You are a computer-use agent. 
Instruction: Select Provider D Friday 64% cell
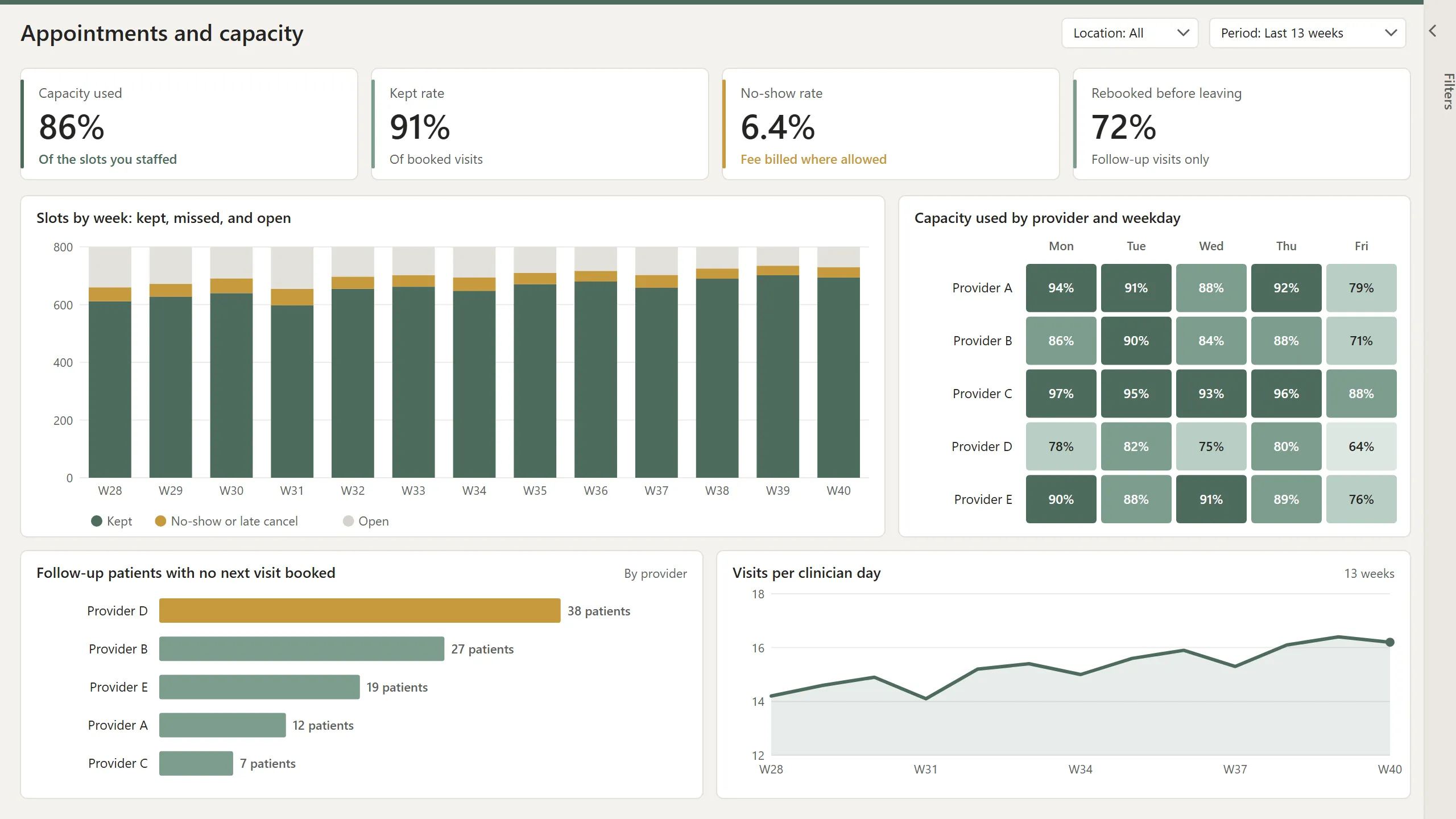pos(1361,446)
